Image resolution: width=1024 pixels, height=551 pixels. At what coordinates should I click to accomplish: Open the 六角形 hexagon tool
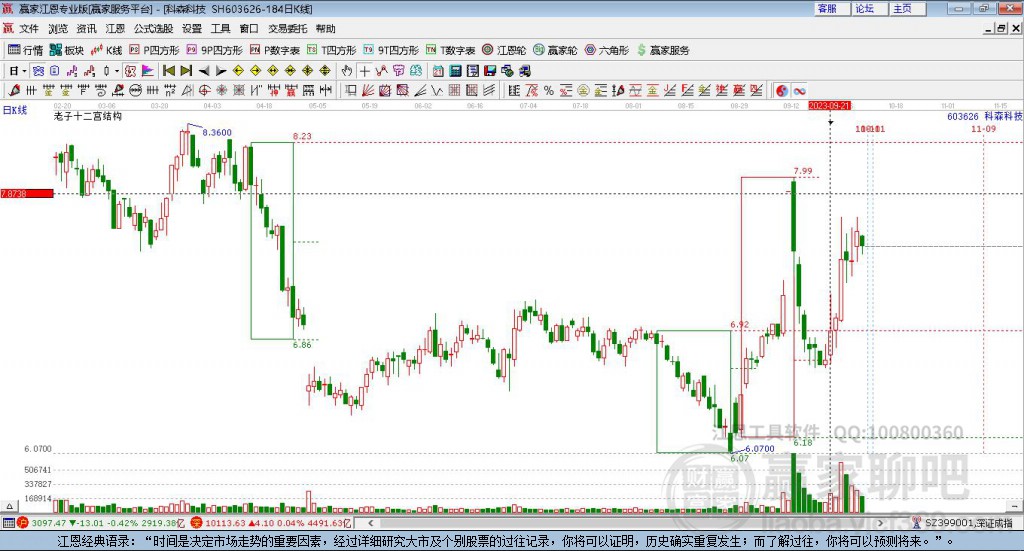coord(607,50)
